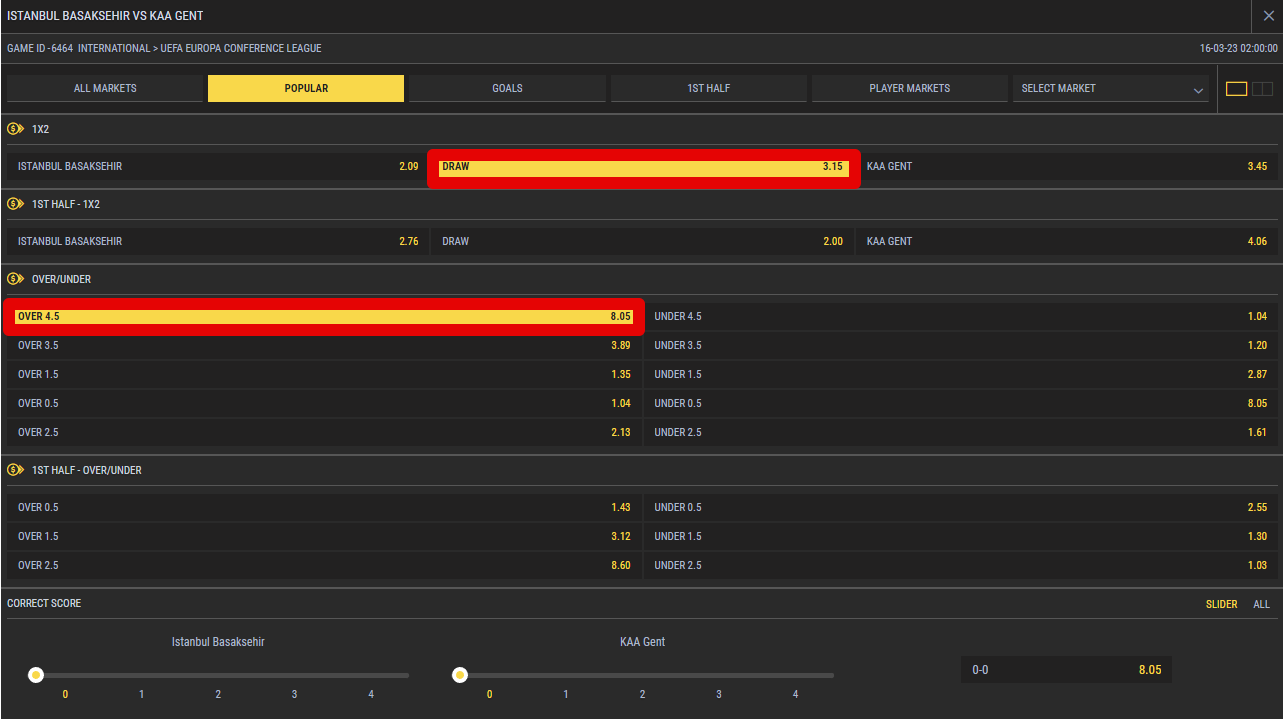Select OVER 1.5 at 1.35 in full-match Over/Under
Image resolution: width=1283 pixels, height=719 pixels.
click(324, 374)
